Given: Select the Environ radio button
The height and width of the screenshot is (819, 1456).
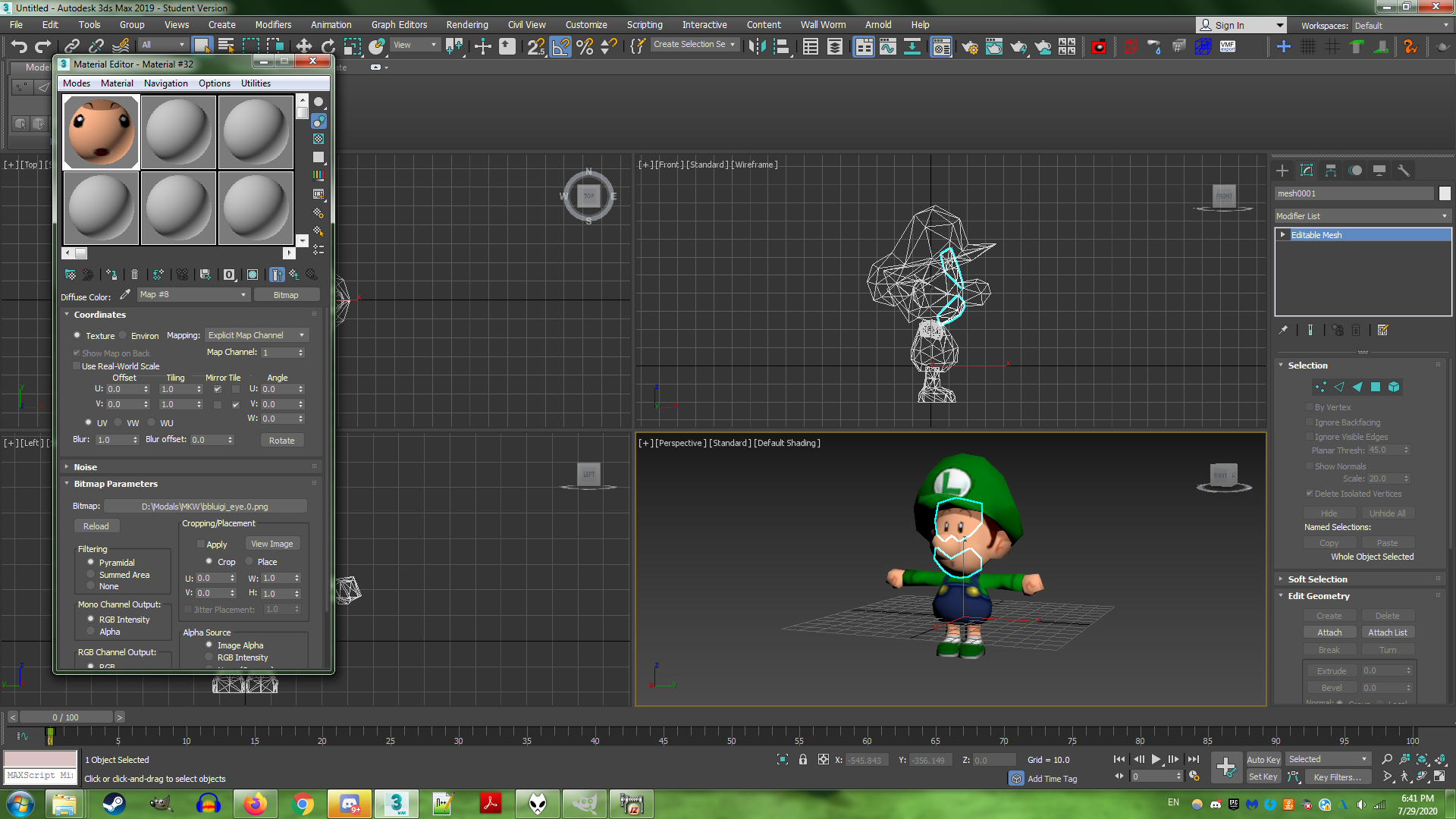Looking at the screenshot, I should [x=123, y=335].
